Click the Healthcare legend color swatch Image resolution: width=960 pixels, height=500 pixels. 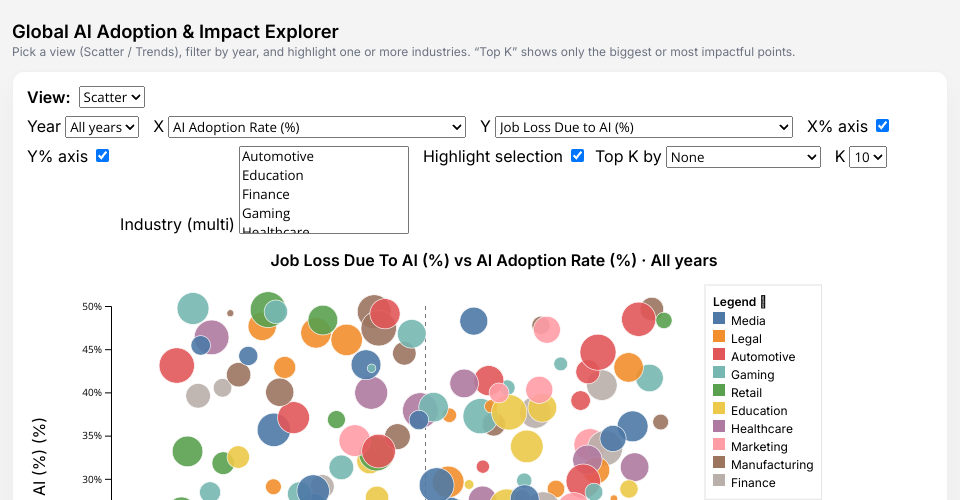pyautogui.click(x=719, y=428)
